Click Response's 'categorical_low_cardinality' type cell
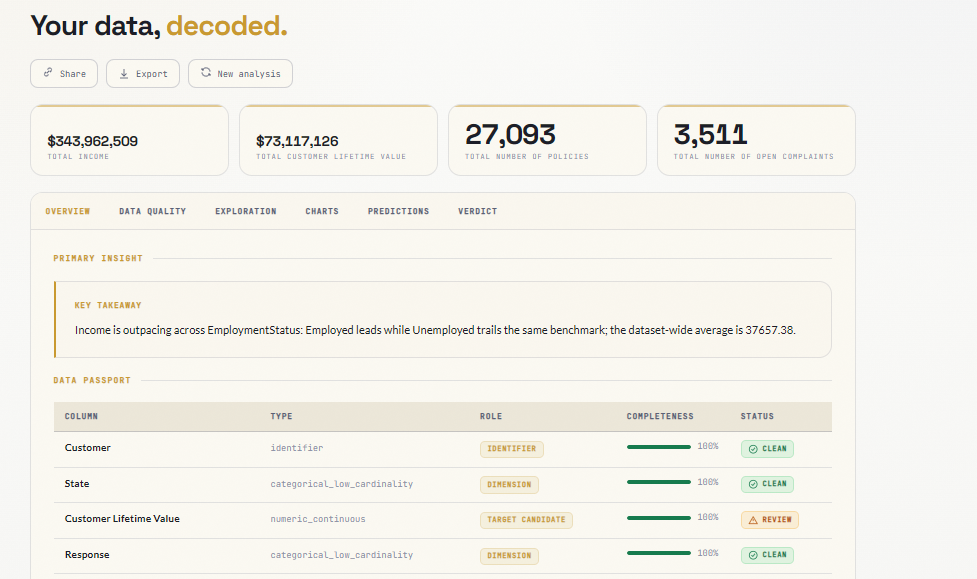 [341, 555]
